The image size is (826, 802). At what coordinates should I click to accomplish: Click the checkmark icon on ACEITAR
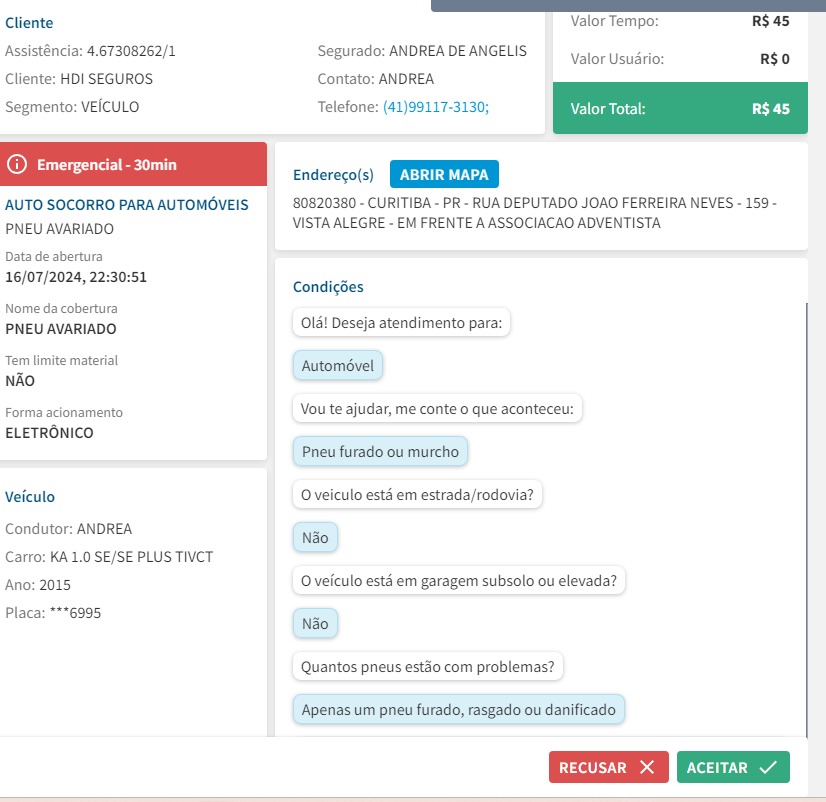click(x=768, y=767)
